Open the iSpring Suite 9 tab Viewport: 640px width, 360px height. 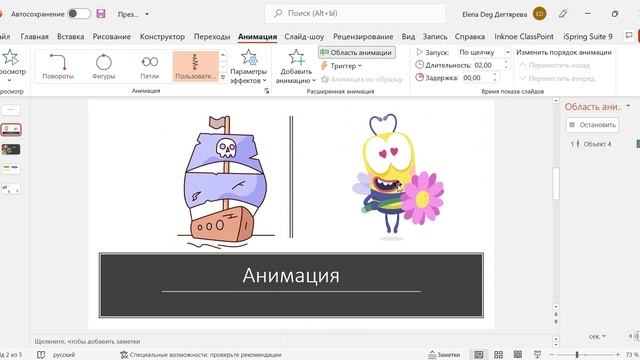point(588,37)
